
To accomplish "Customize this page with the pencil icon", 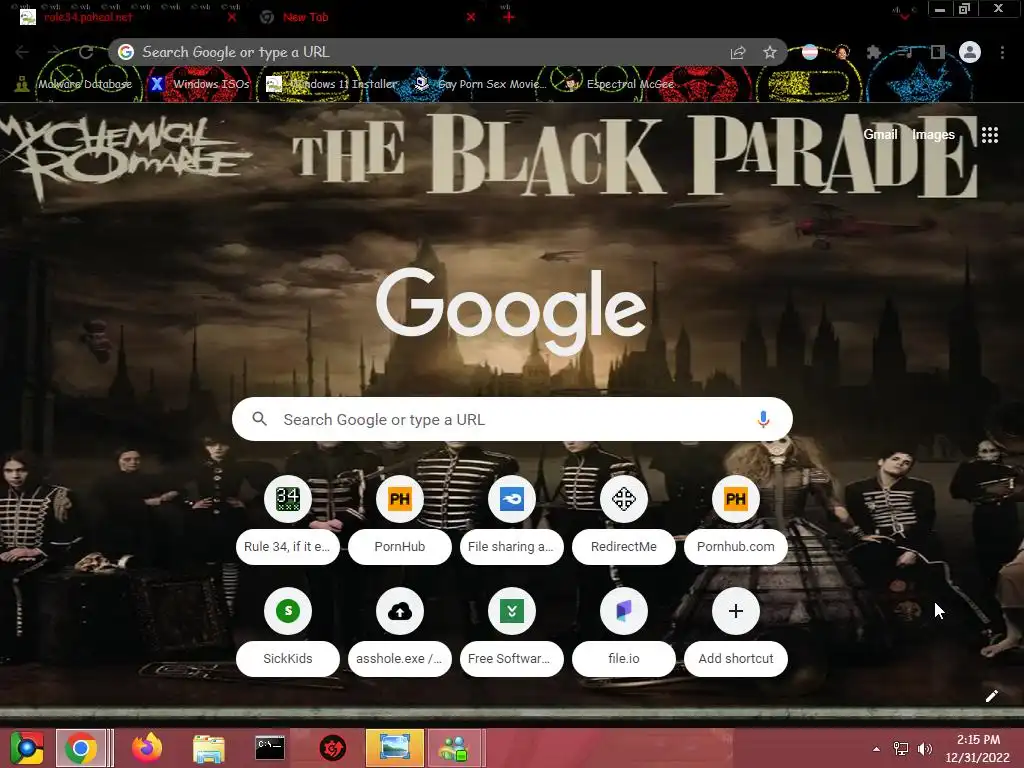I will 991,696.
